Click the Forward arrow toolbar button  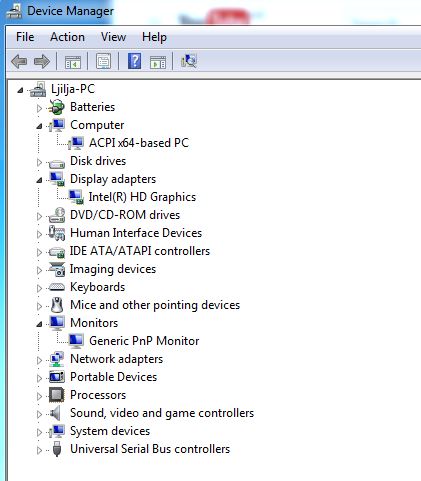[42, 62]
